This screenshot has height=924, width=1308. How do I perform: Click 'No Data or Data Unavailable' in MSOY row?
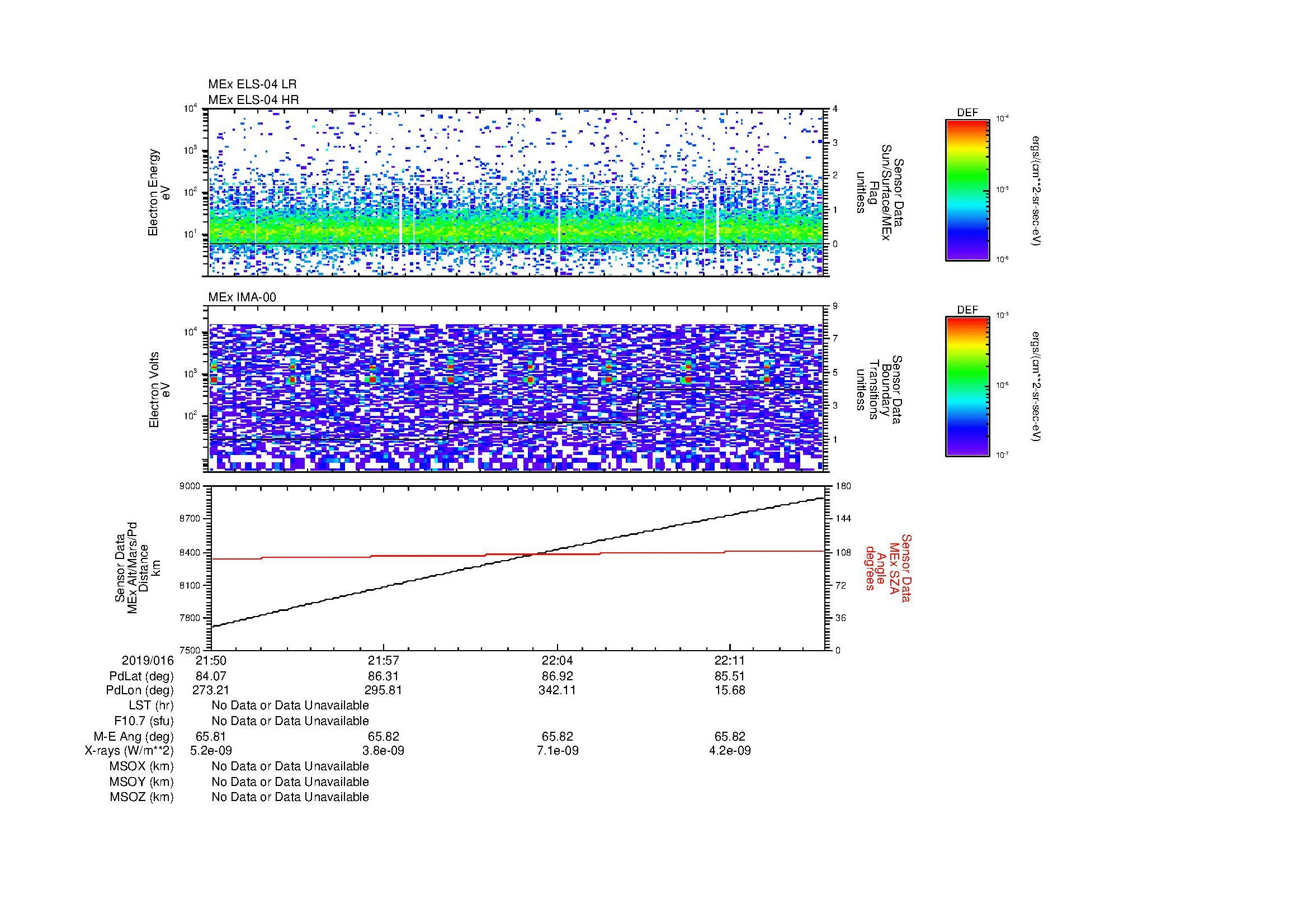pos(290,781)
